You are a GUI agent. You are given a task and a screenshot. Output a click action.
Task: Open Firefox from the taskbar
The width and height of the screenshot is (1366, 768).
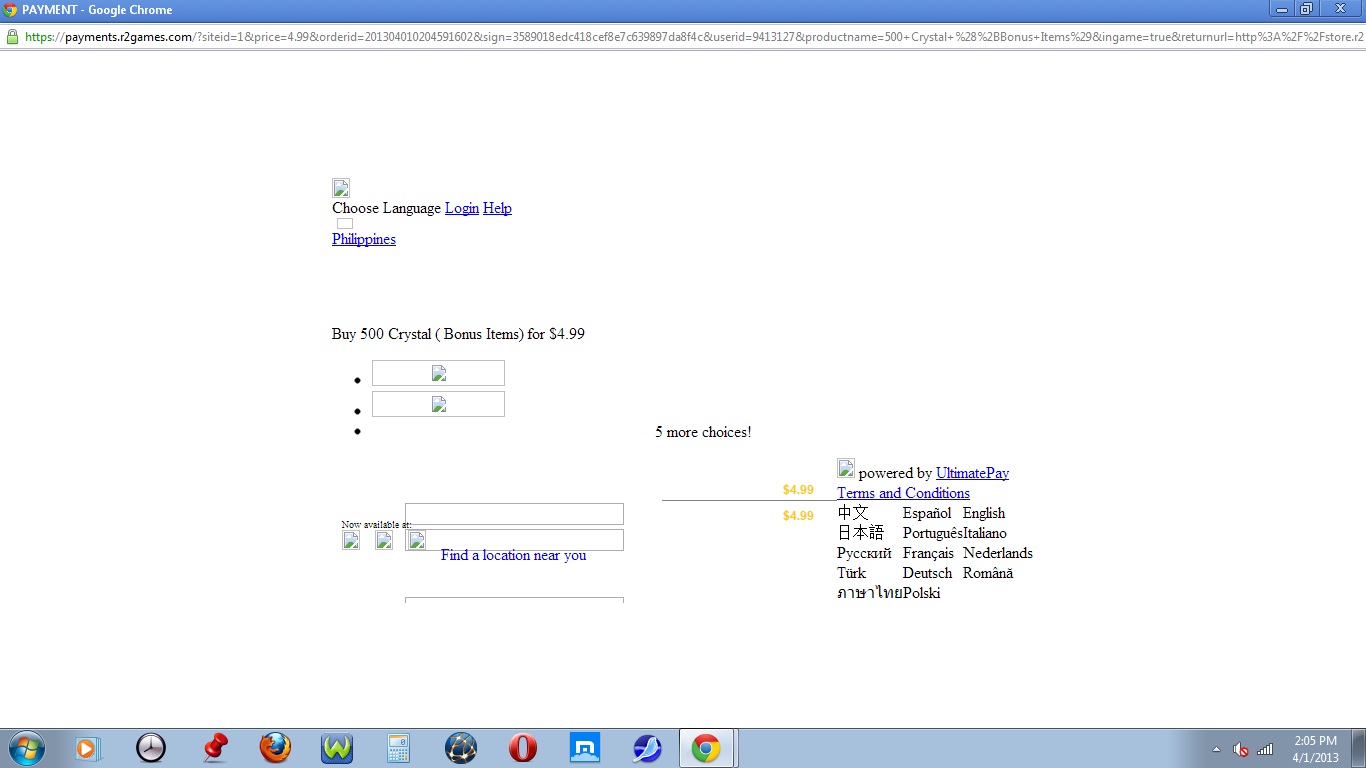[x=275, y=748]
